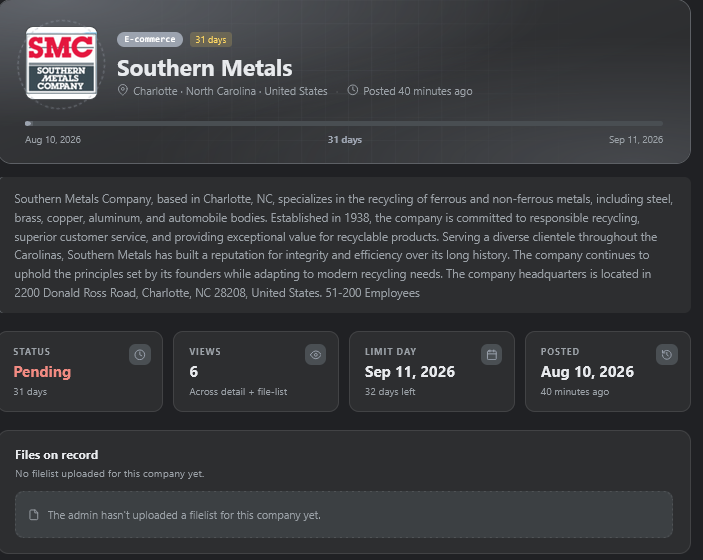Screen dimensions: 703x560
Task: Click the red Pending status text
Action: click(x=42, y=372)
